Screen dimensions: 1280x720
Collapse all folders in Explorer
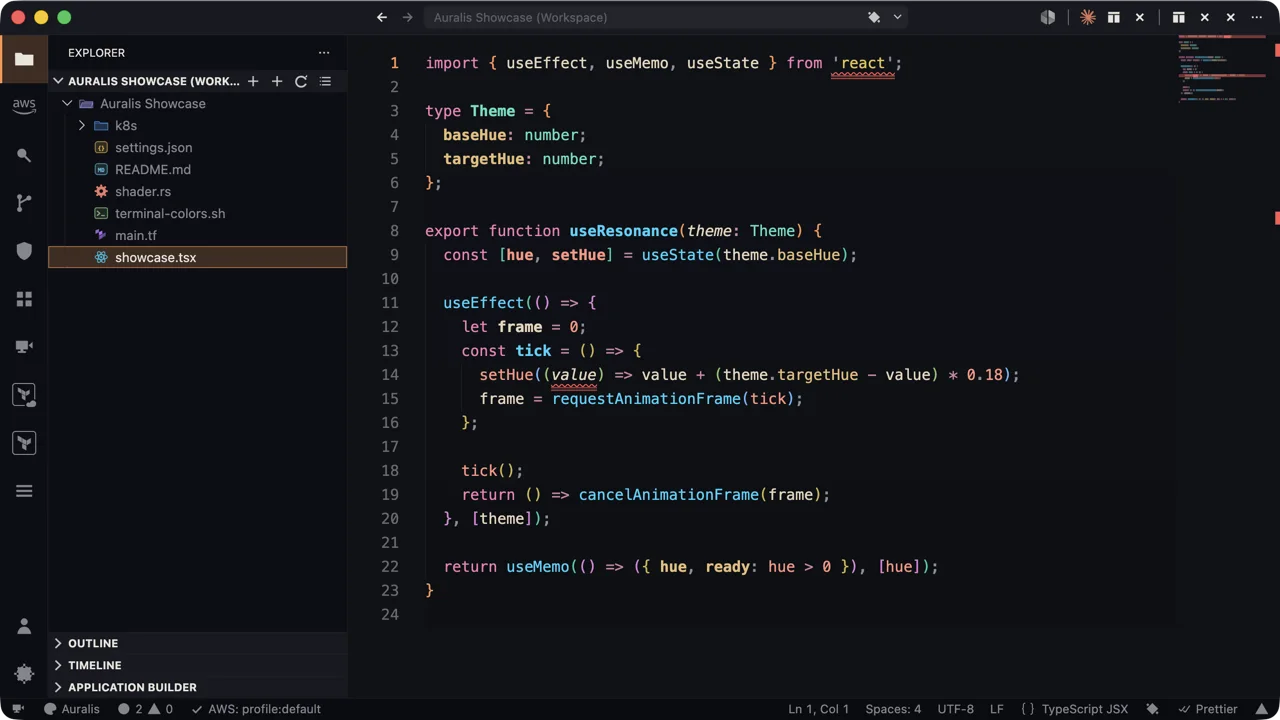[325, 81]
